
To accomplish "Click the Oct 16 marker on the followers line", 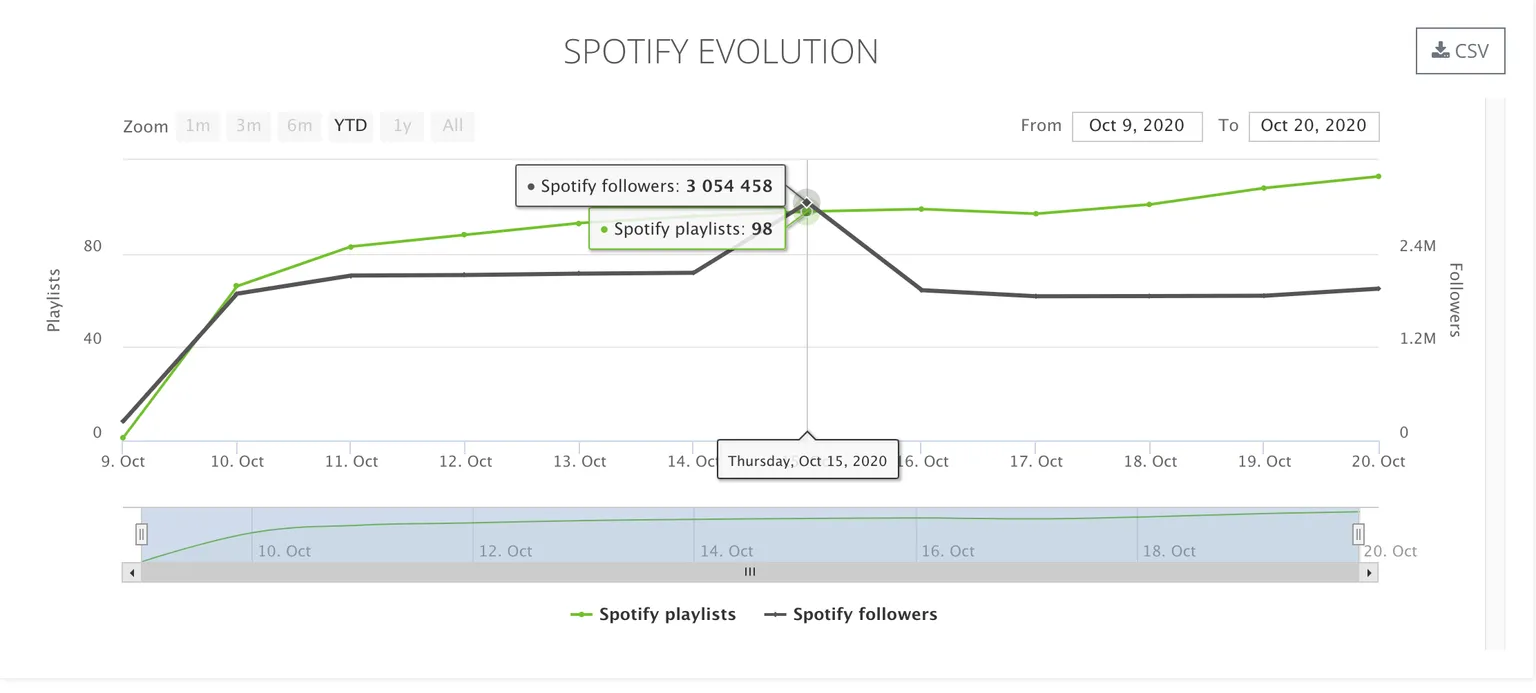I will pyautogui.click(x=920, y=289).
